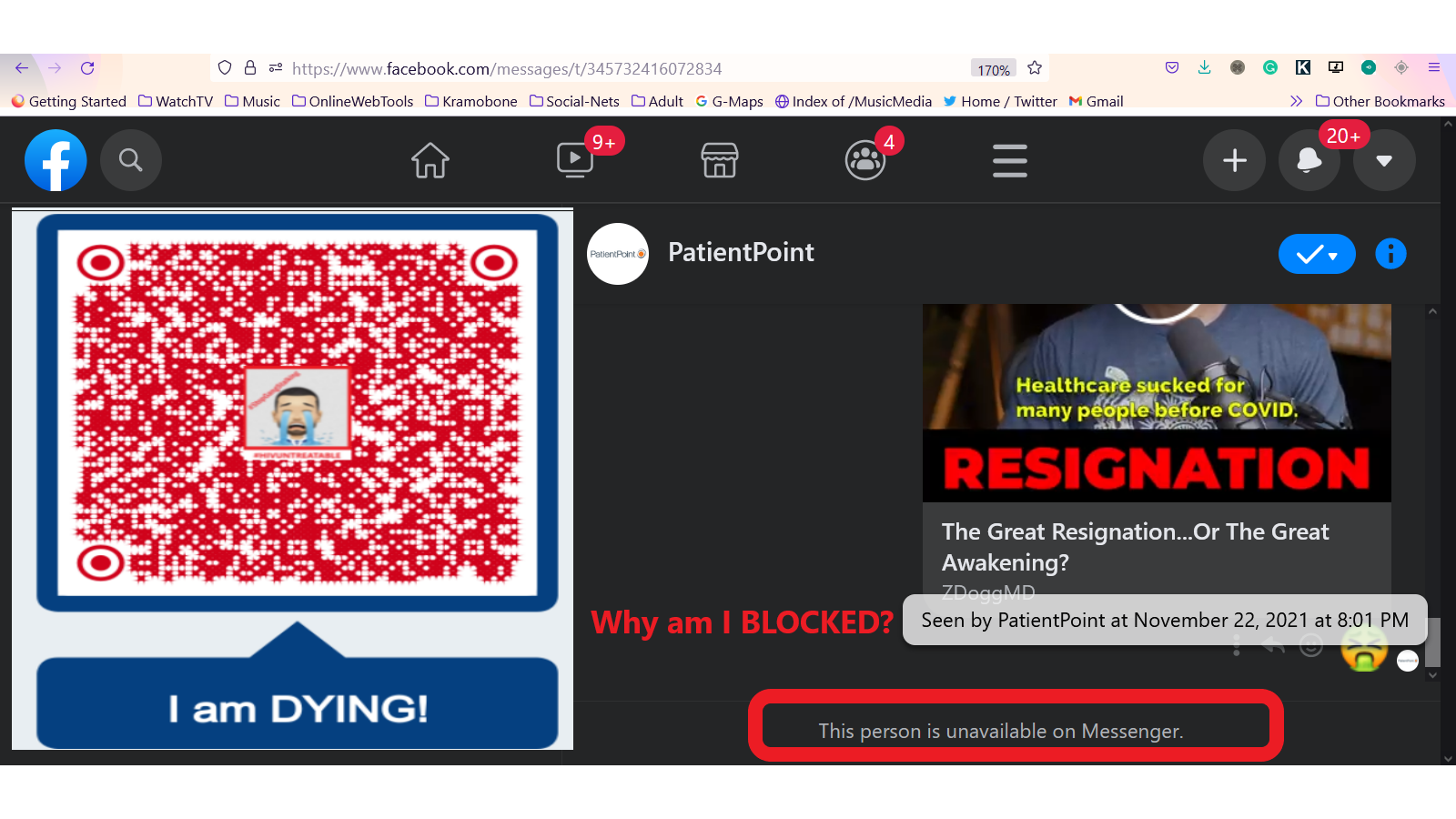Expand the blue checkmark dropdown in chat header
1456x819 pixels.
[x=1317, y=254]
